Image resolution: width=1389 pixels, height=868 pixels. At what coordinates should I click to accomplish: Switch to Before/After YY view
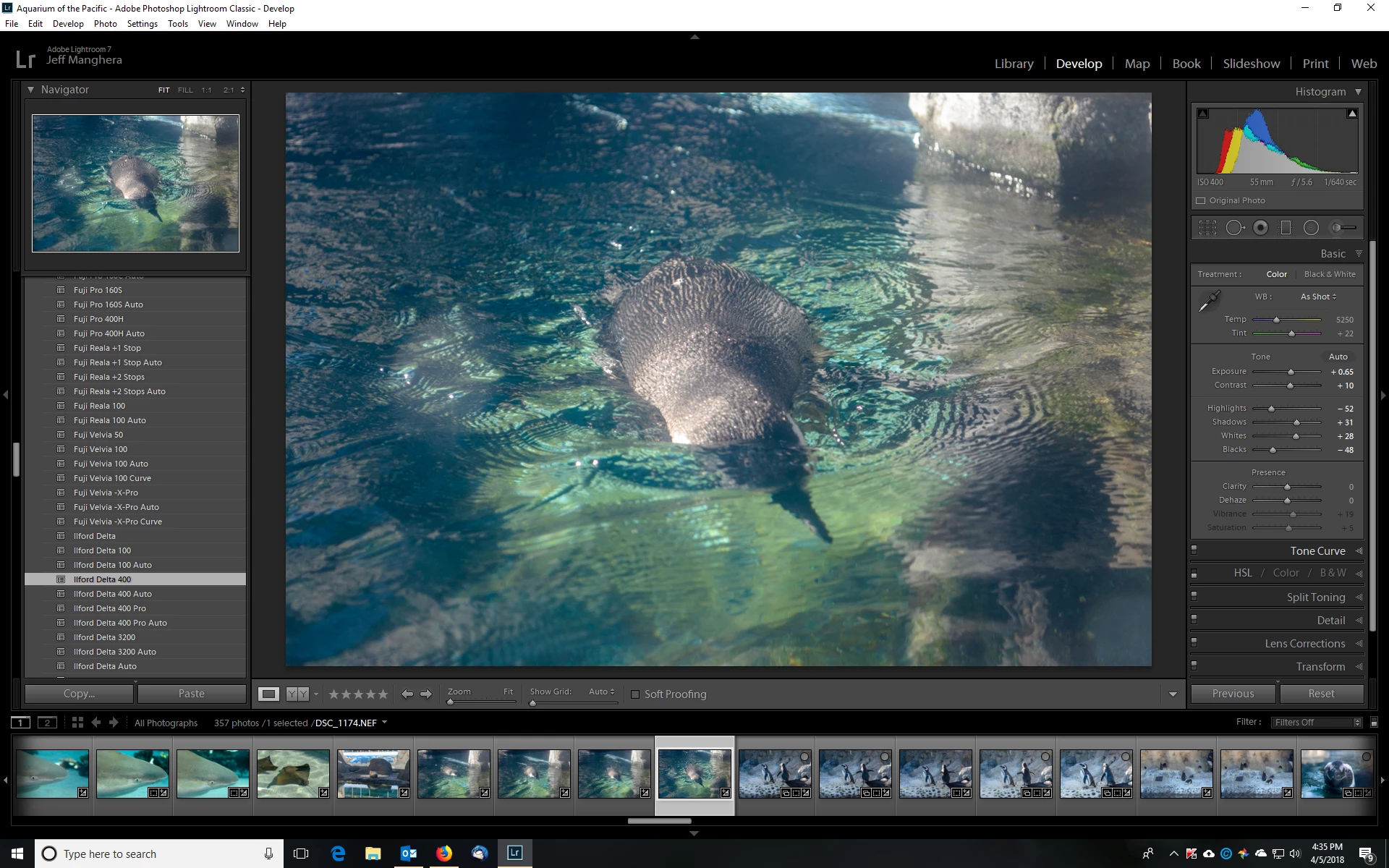297,694
